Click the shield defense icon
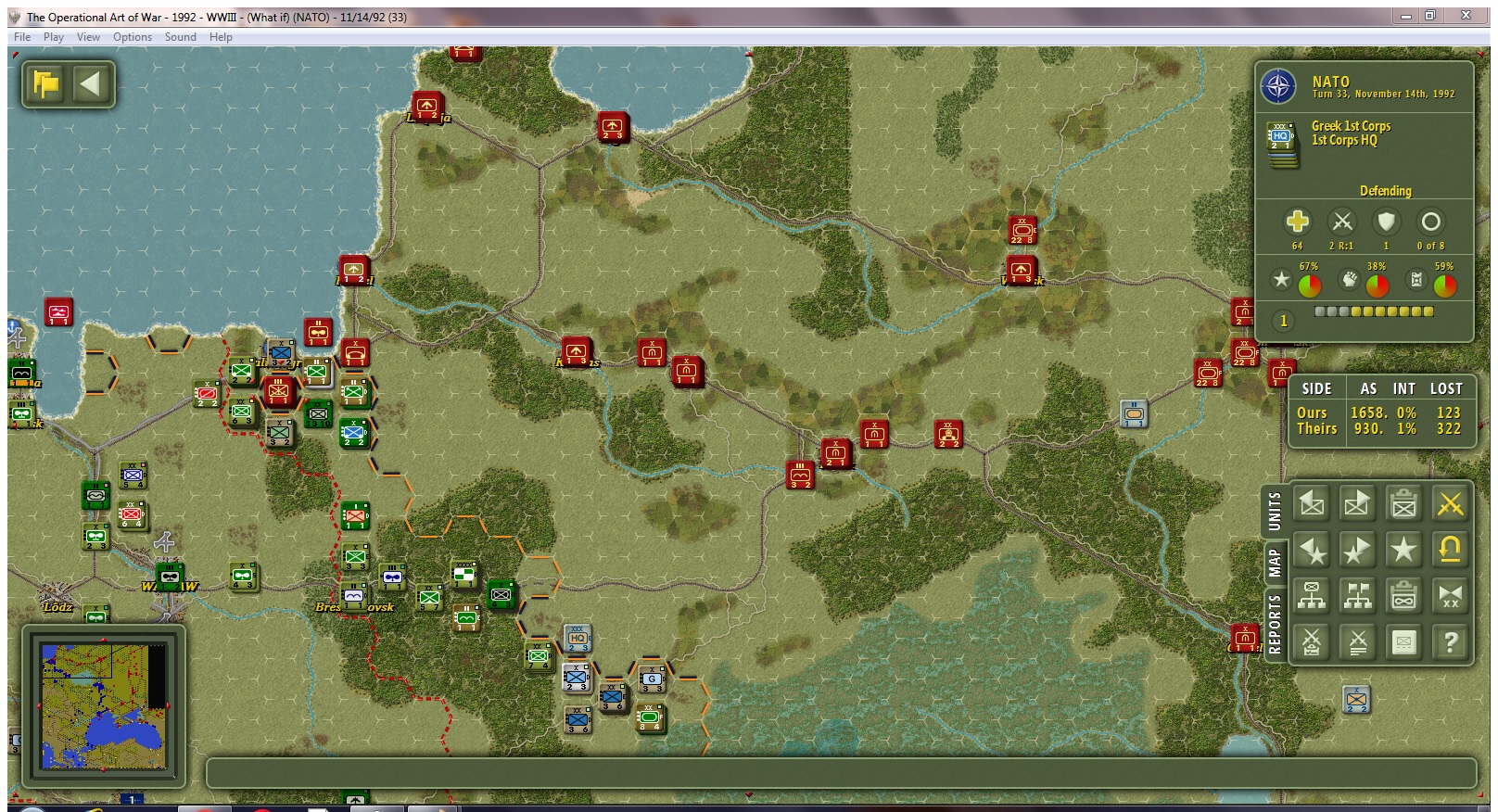Image resolution: width=1498 pixels, height=812 pixels. pyautogui.click(x=1386, y=222)
